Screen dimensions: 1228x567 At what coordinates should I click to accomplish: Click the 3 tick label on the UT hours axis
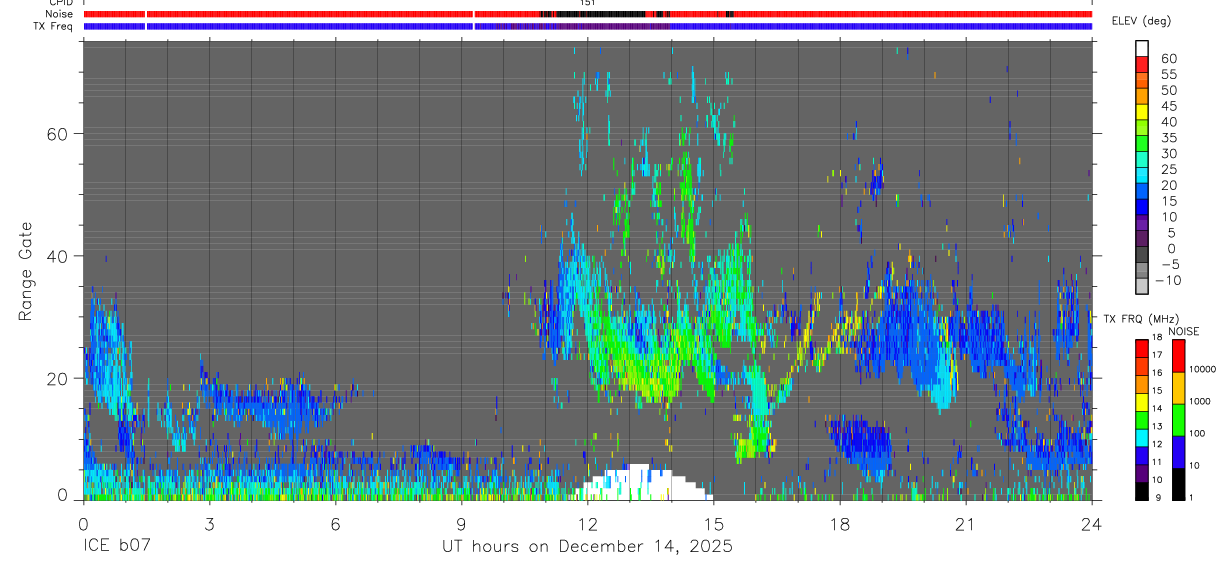(209, 524)
